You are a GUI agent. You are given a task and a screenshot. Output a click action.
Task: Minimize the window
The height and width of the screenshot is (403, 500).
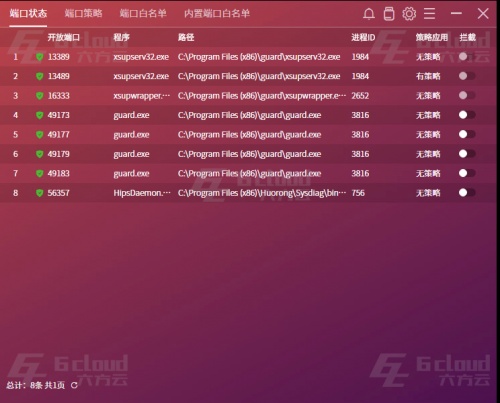(456, 14)
